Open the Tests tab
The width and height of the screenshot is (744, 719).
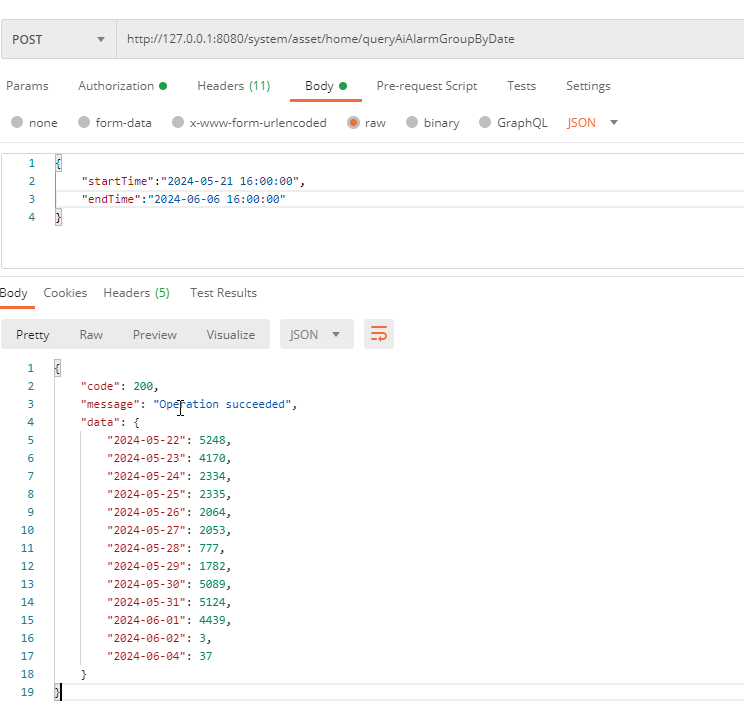coord(521,86)
